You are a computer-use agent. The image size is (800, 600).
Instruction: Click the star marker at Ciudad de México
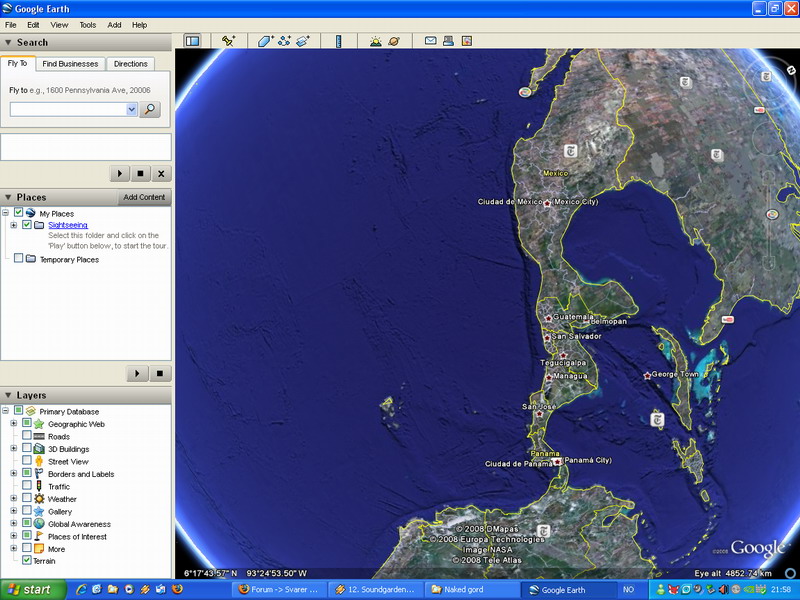(x=547, y=203)
